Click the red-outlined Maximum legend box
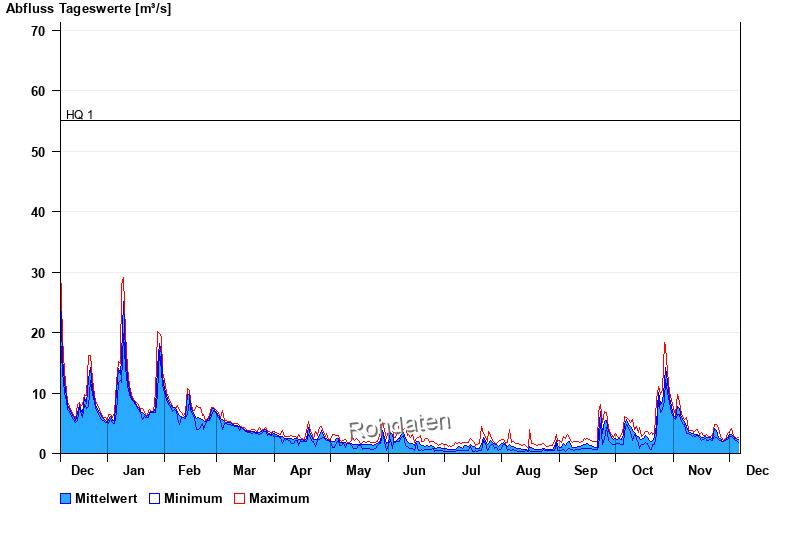Viewport: 800px width, 550px height. click(239, 498)
